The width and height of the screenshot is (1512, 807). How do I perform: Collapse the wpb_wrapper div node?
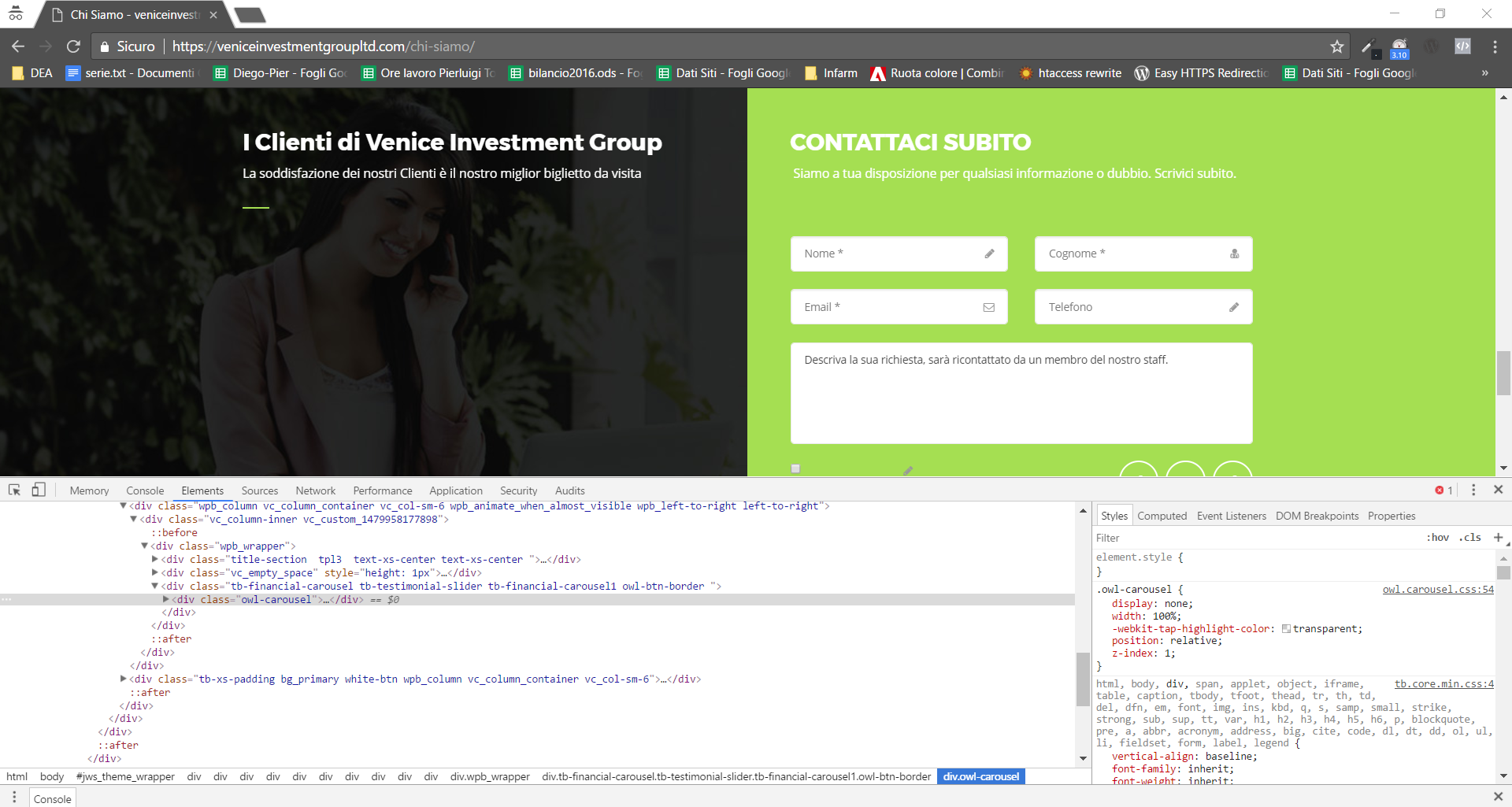(x=145, y=546)
